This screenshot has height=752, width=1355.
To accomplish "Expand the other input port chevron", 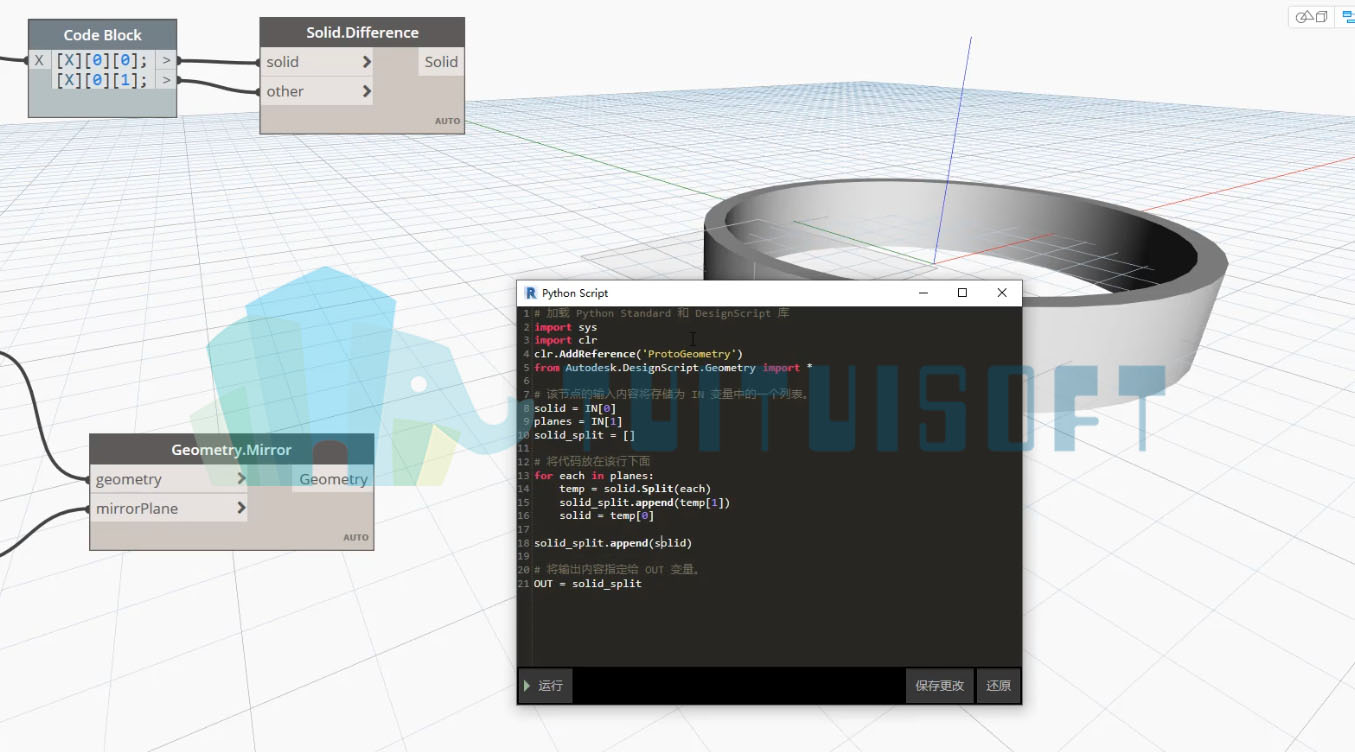I will point(366,91).
